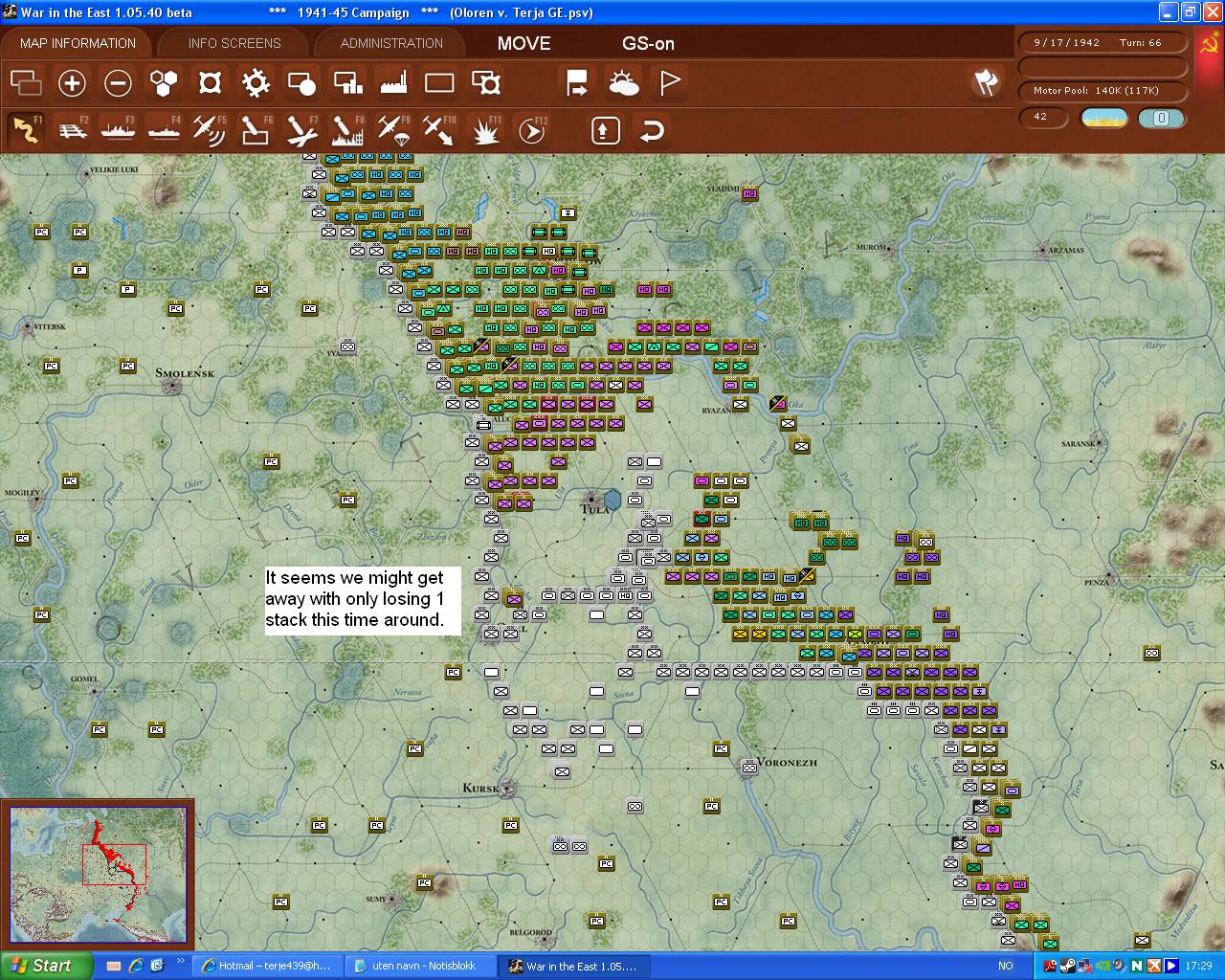Image resolution: width=1225 pixels, height=980 pixels.
Task: Select the F9 air transport mode
Action: [392, 129]
